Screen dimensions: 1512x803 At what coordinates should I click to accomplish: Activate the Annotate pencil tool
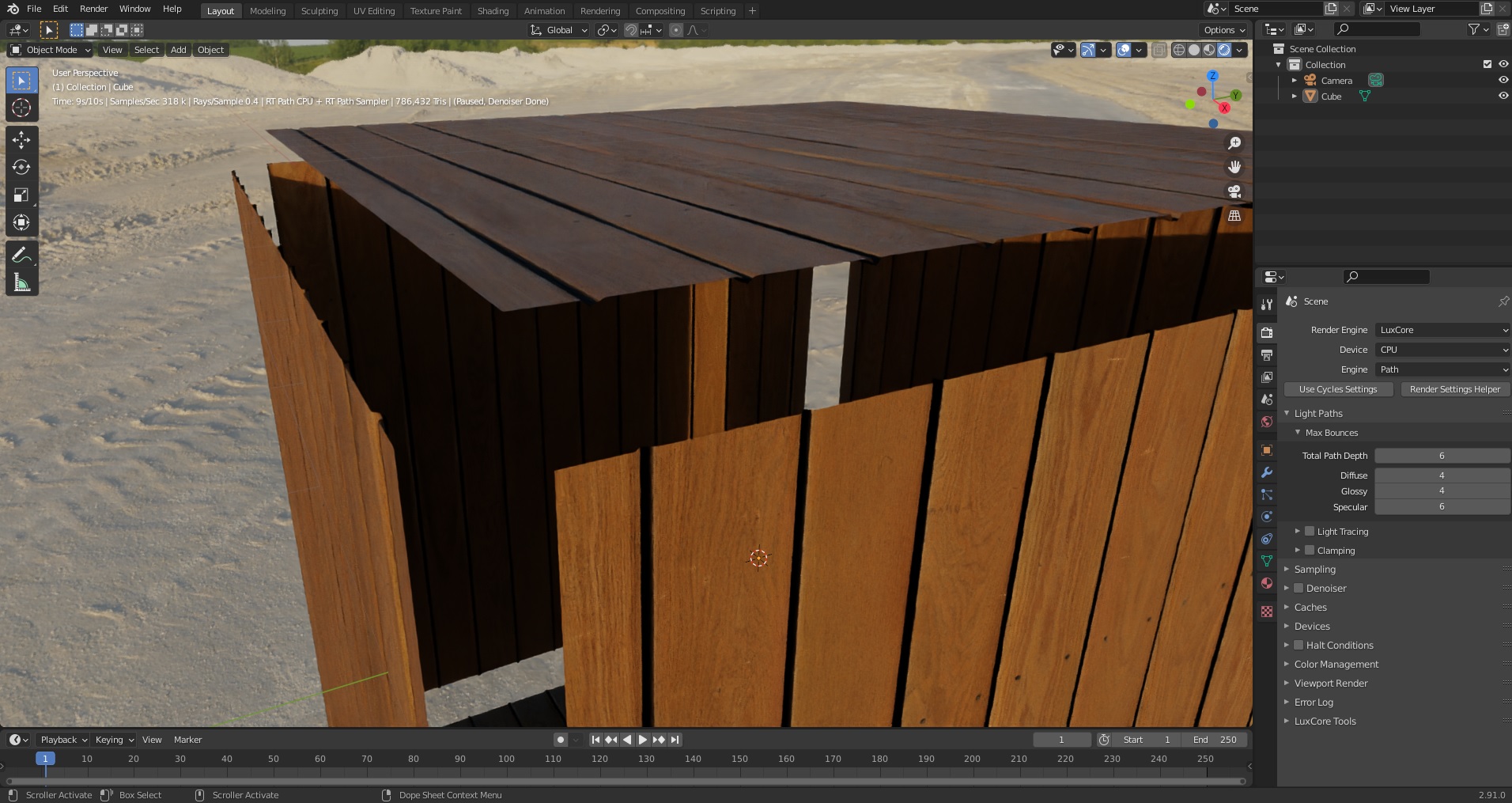point(21,255)
